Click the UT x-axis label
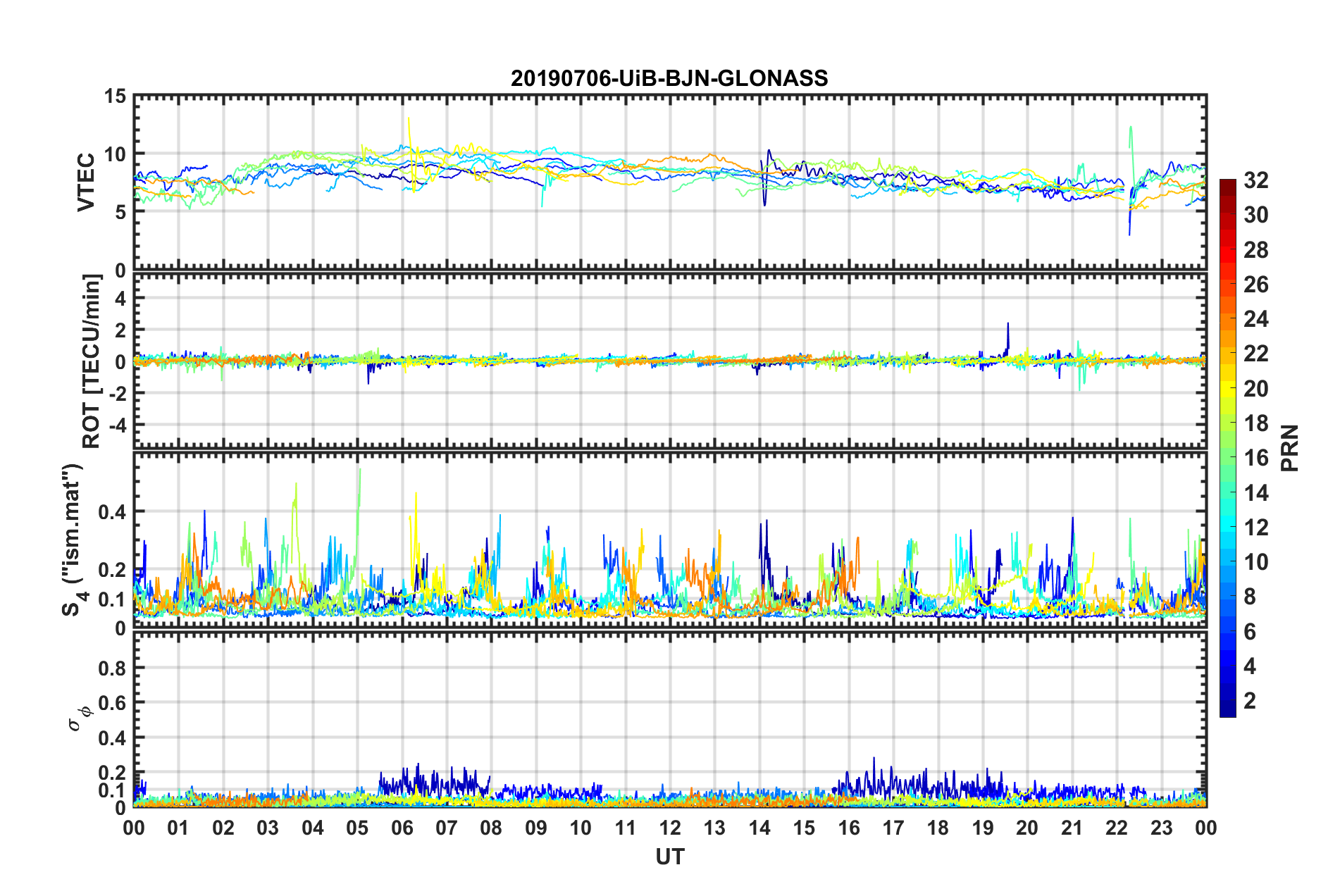 670,857
